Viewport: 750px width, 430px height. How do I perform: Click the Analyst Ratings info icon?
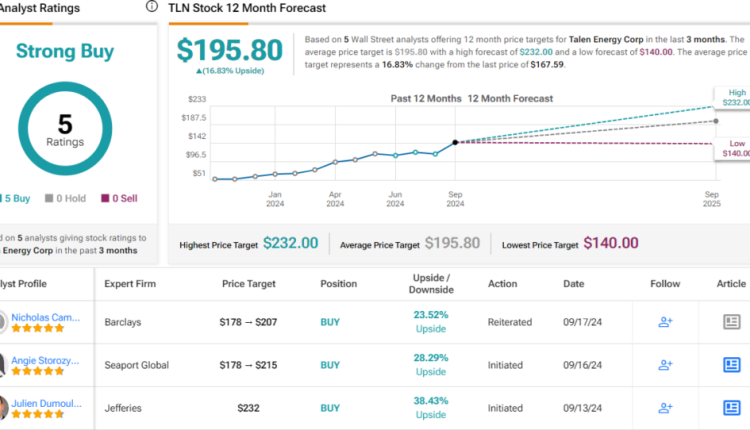151,6
